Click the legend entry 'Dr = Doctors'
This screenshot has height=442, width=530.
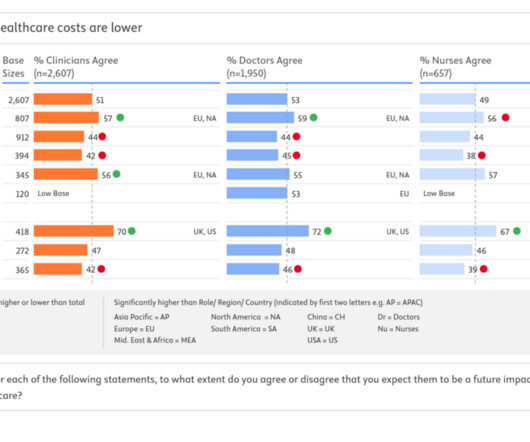pyautogui.click(x=399, y=317)
